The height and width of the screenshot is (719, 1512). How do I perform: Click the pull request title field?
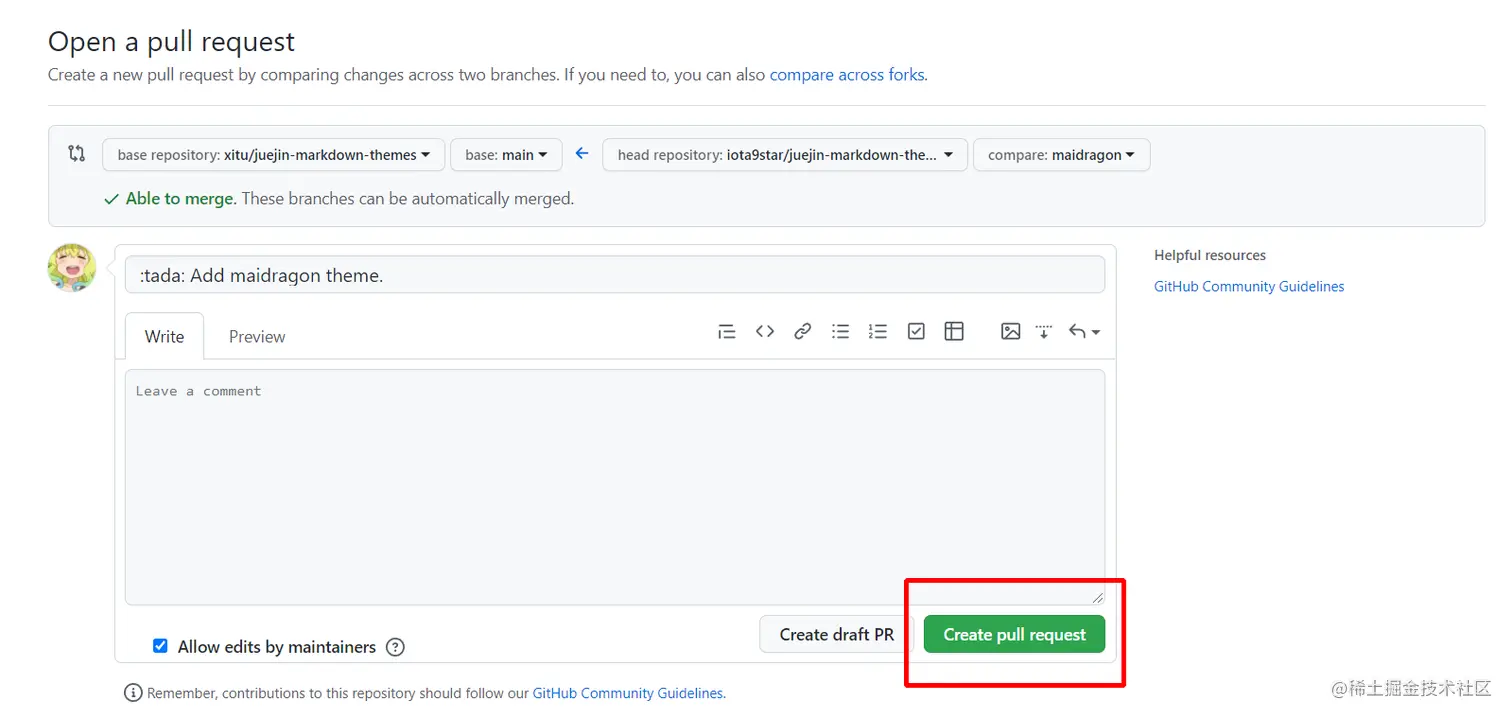[615, 275]
